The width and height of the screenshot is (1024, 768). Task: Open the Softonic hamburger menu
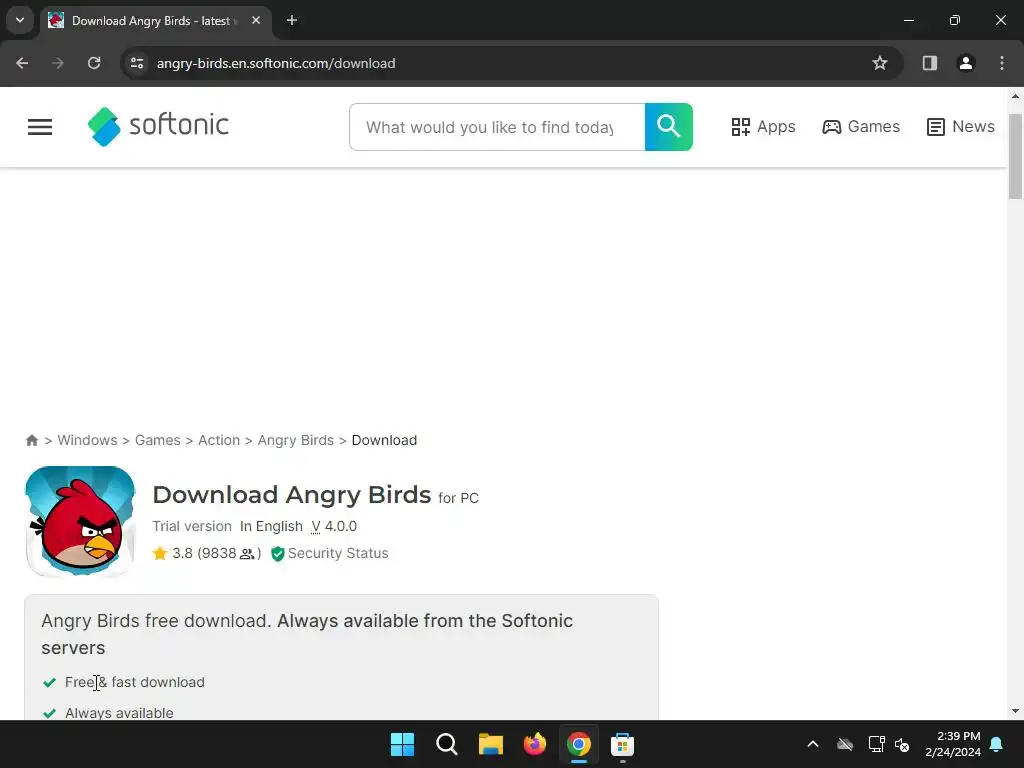coord(40,127)
